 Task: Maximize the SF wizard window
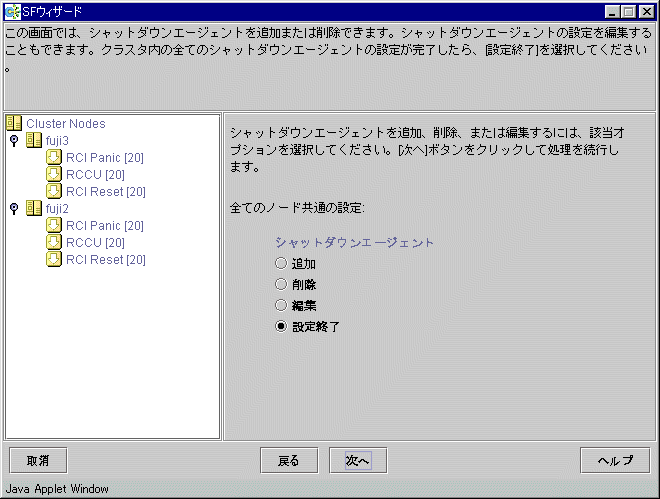point(629,12)
